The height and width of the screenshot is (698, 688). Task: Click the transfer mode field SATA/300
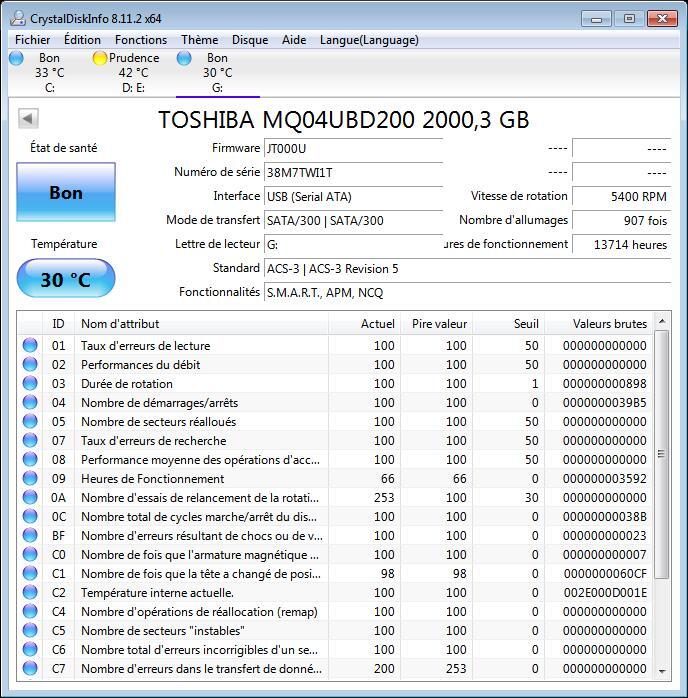353,220
